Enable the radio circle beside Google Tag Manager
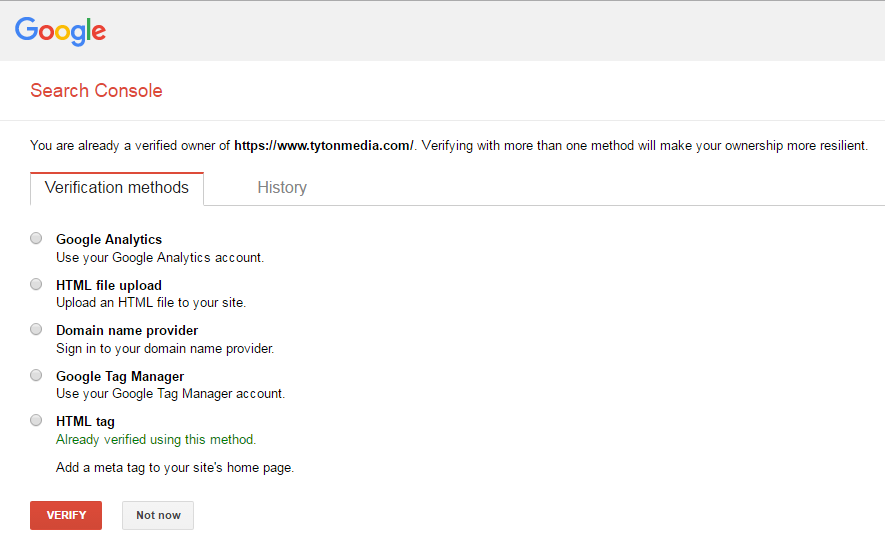The image size is (885, 557). (x=36, y=376)
